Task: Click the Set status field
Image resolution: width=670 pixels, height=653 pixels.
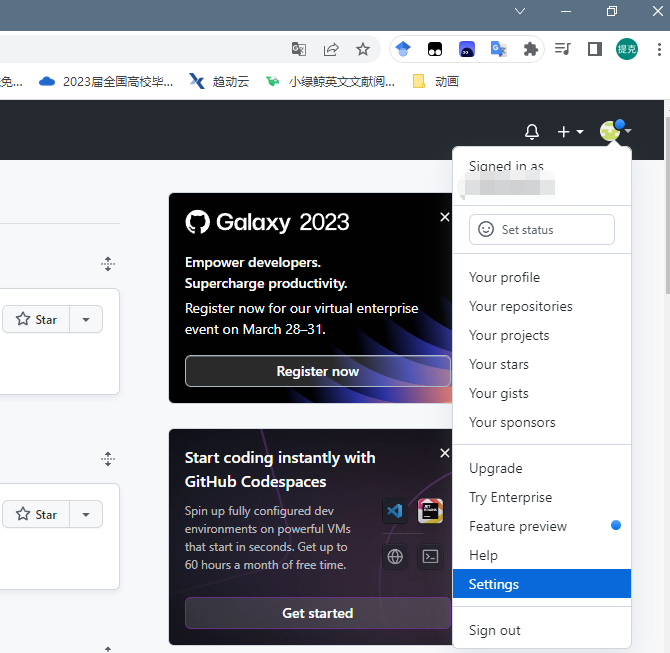Action: pyautogui.click(x=541, y=229)
